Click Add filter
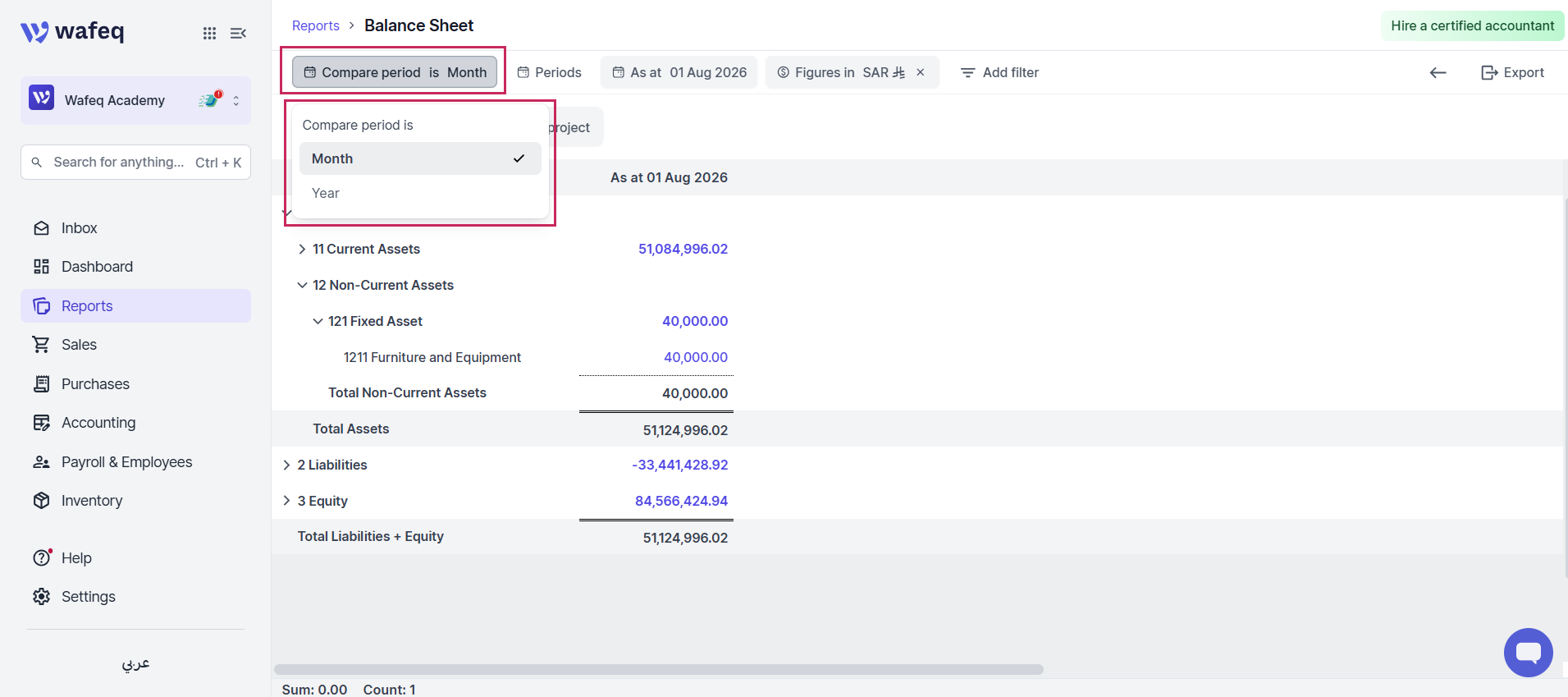 click(x=999, y=72)
